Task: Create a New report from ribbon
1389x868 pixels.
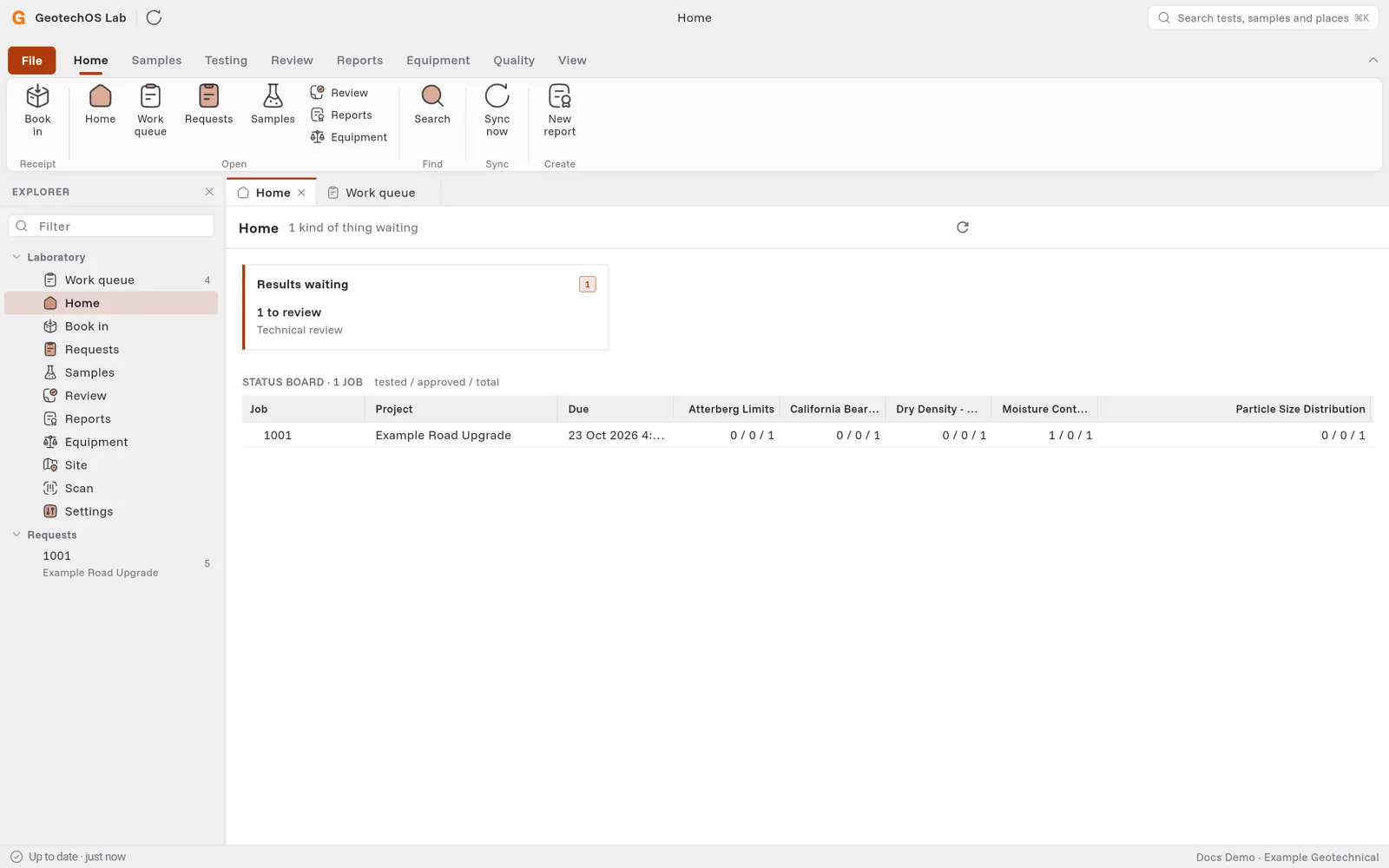Action: pos(560,110)
